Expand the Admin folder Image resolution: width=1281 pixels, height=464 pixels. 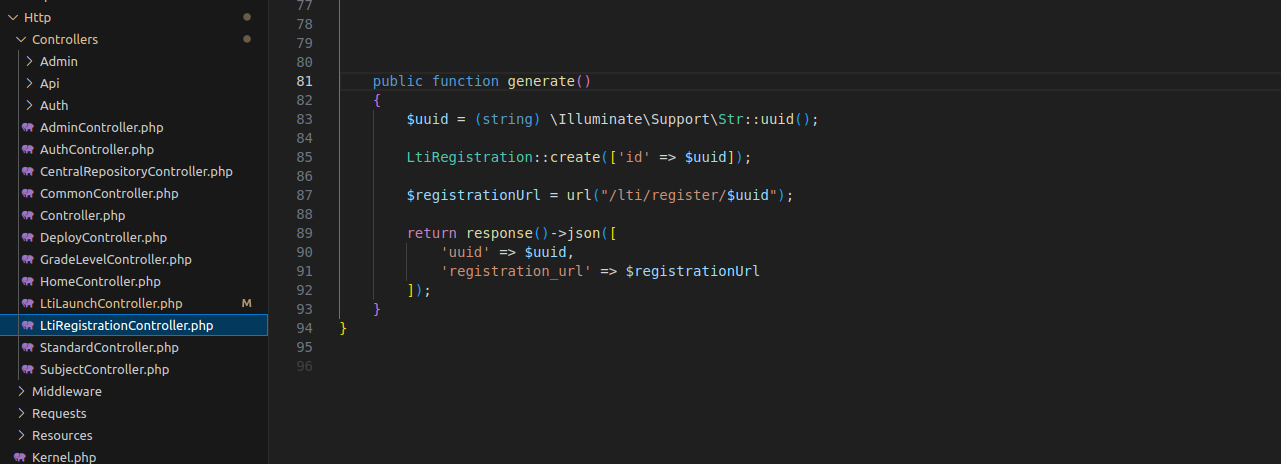pos(29,62)
